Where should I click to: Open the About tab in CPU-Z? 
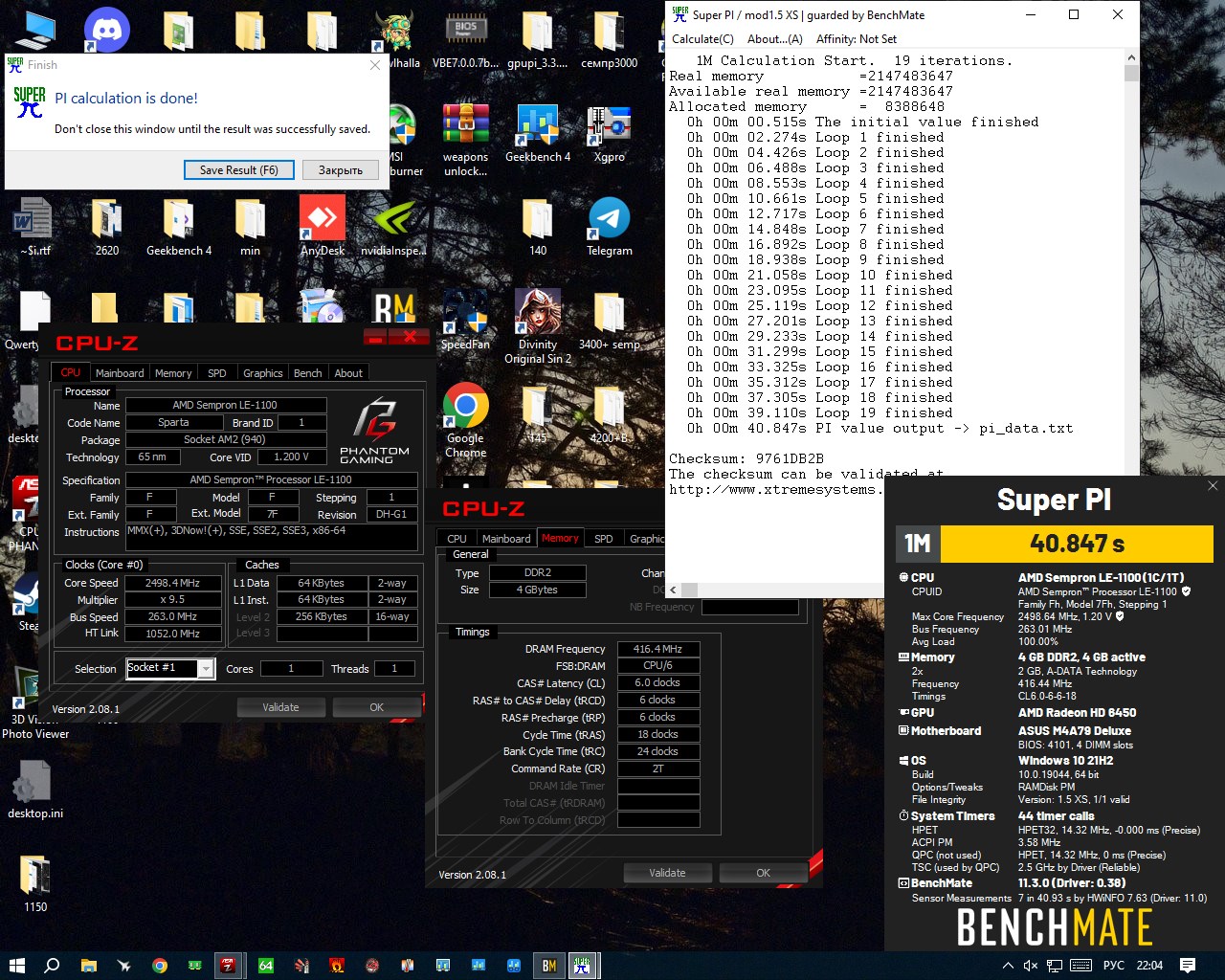click(x=348, y=373)
